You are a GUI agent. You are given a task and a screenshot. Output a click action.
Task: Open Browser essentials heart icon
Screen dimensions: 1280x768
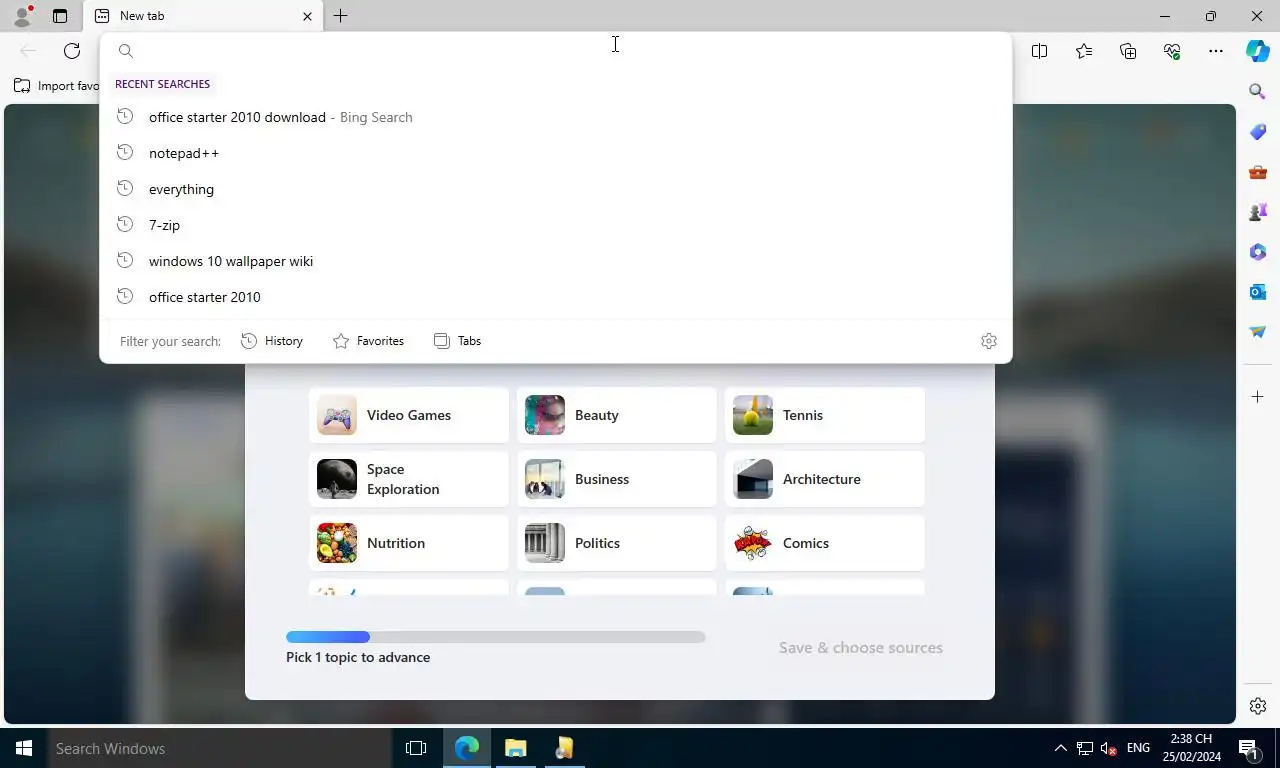[1172, 51]
